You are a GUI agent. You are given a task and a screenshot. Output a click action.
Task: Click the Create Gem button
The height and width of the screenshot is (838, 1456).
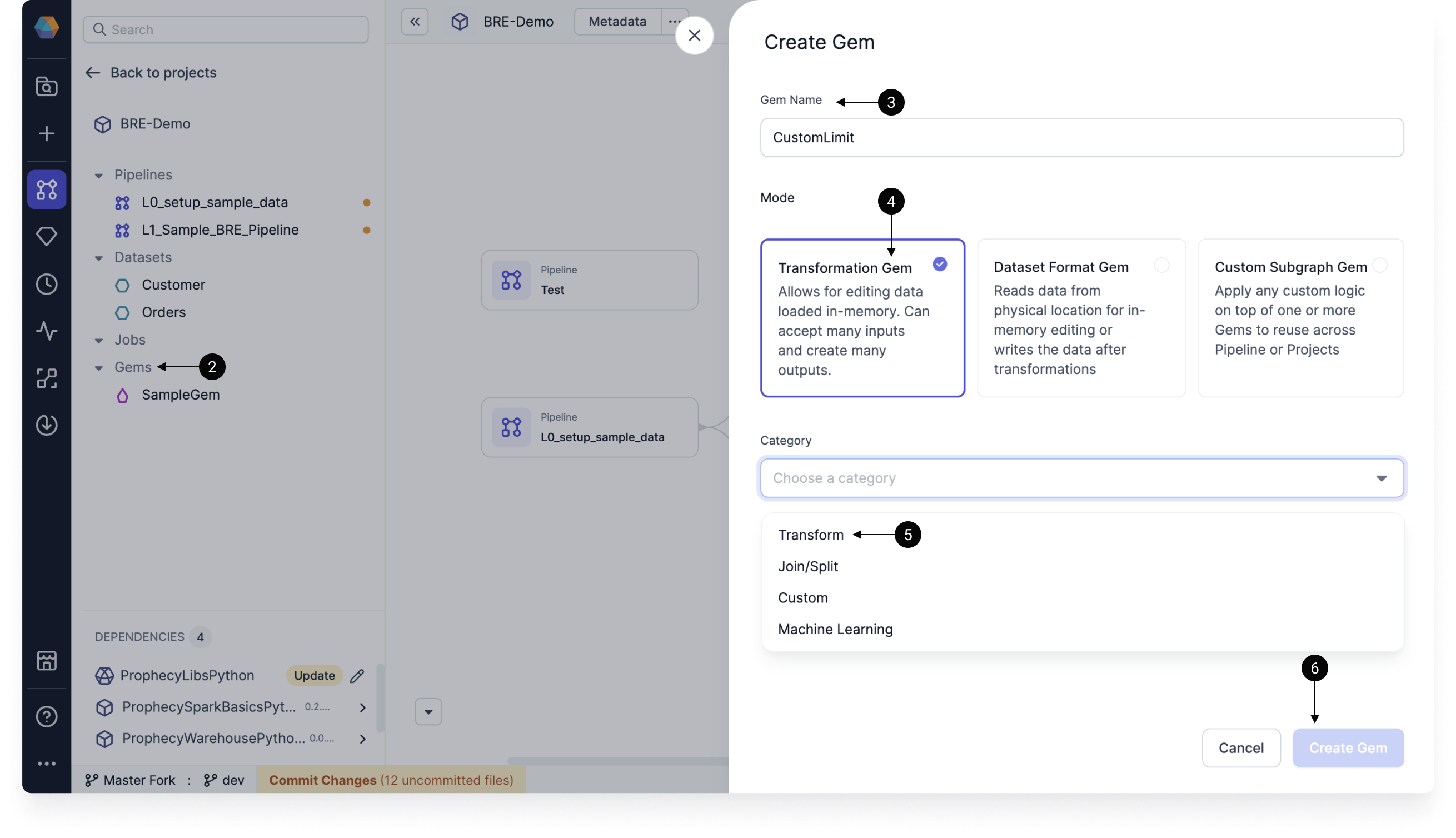1348,747
